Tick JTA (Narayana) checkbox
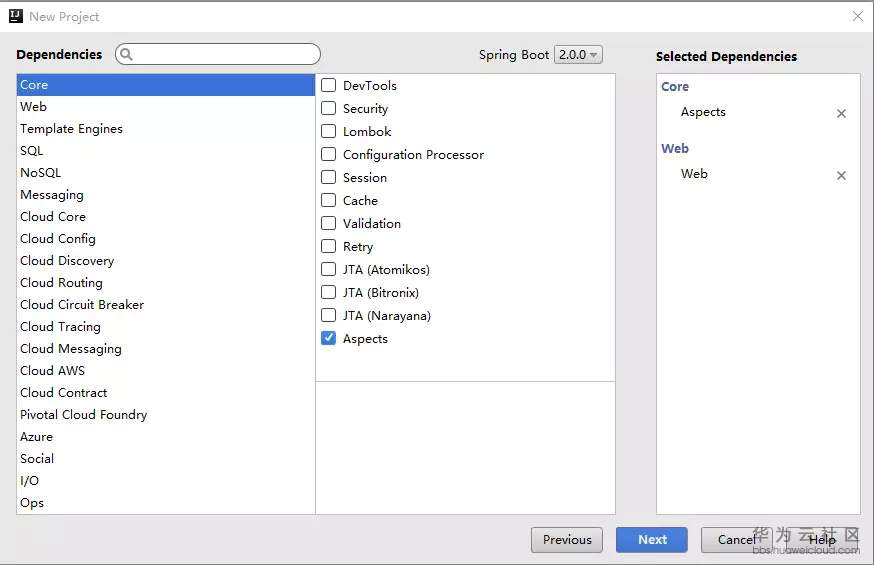Screen dimensions: 874x565 [x=328, y=315]
